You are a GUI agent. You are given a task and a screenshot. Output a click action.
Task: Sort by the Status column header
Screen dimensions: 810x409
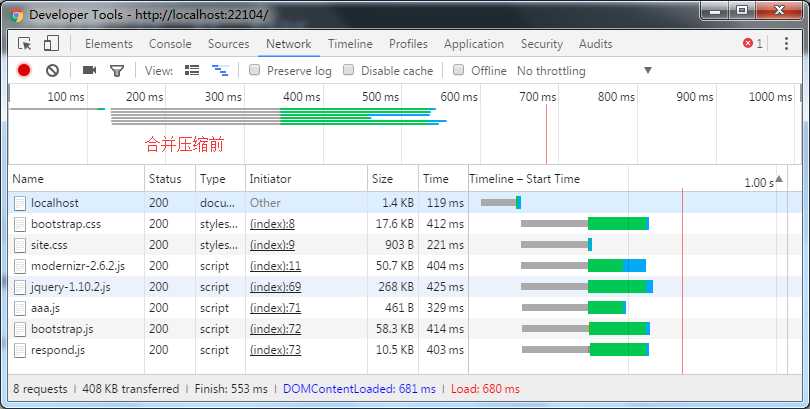point(170,179)
